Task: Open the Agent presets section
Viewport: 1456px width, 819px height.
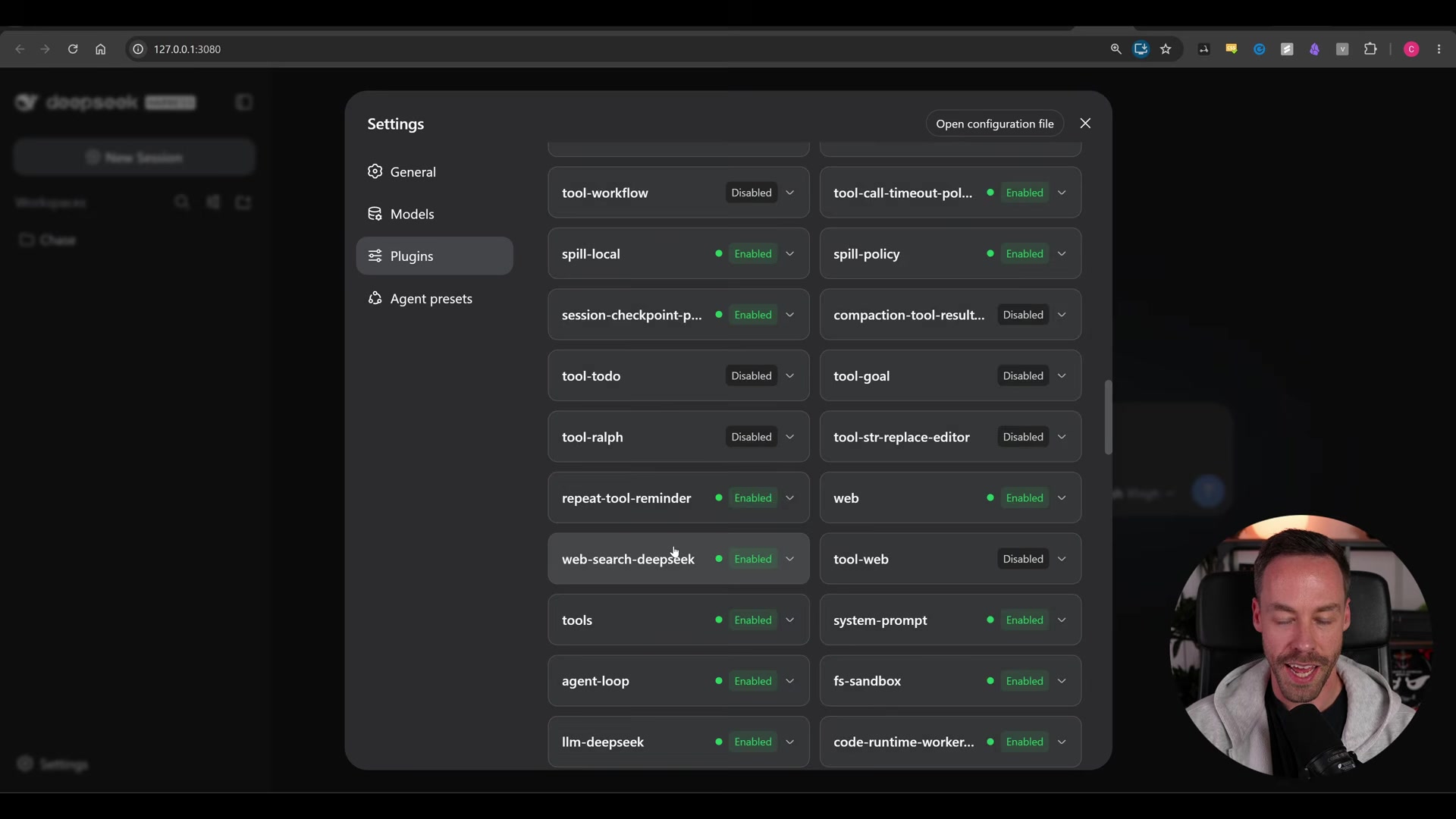Action: [x=435, y=299]
